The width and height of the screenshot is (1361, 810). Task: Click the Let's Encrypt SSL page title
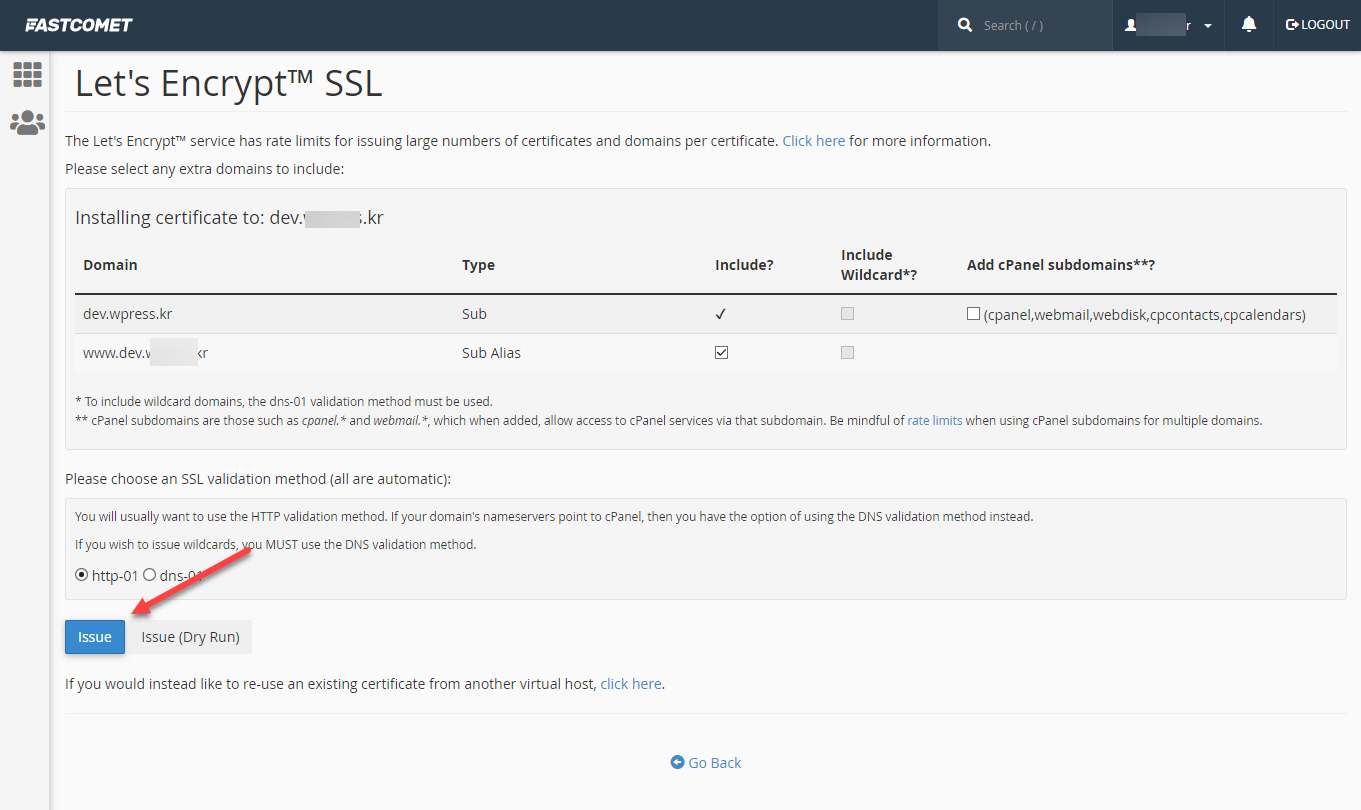229,83
